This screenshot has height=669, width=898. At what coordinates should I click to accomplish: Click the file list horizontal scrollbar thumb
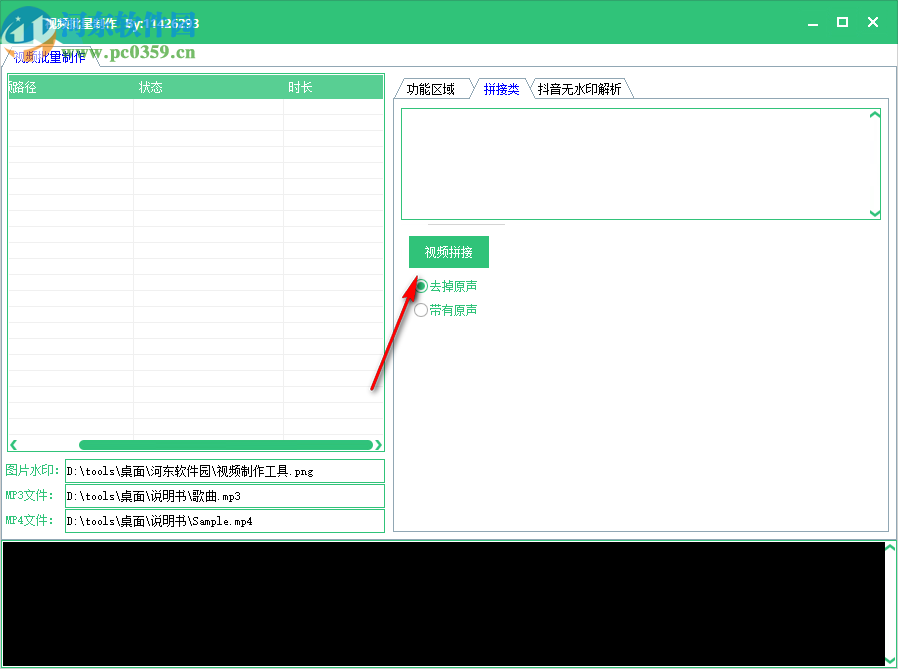[x=226, y=445]
